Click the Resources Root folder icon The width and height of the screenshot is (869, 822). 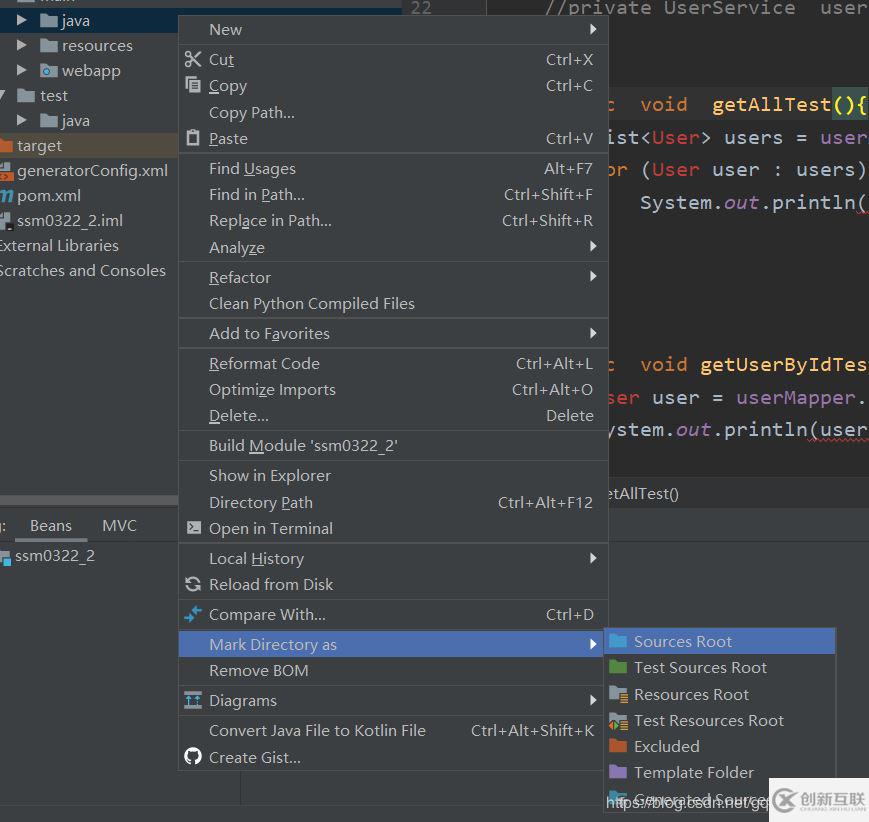click(618, 694)
